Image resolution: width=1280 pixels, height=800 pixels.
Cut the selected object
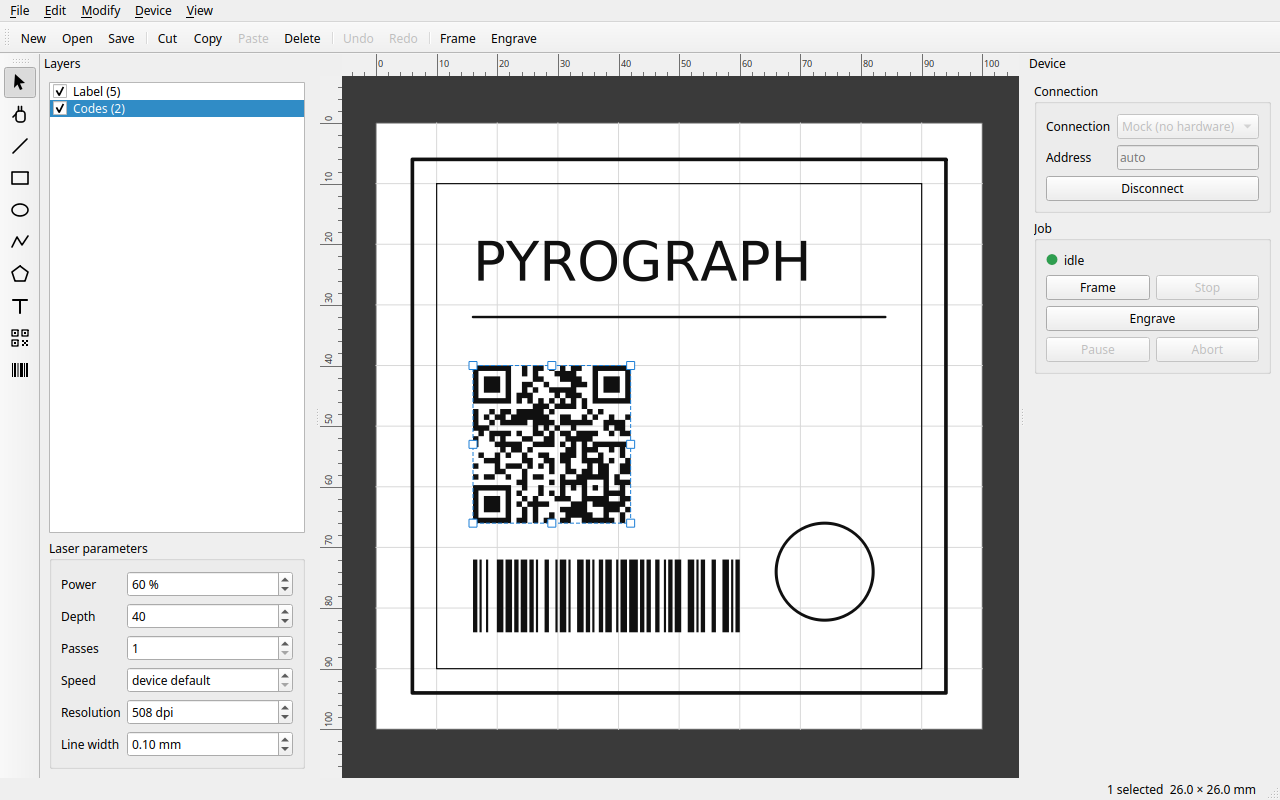(x=167, y=38)
